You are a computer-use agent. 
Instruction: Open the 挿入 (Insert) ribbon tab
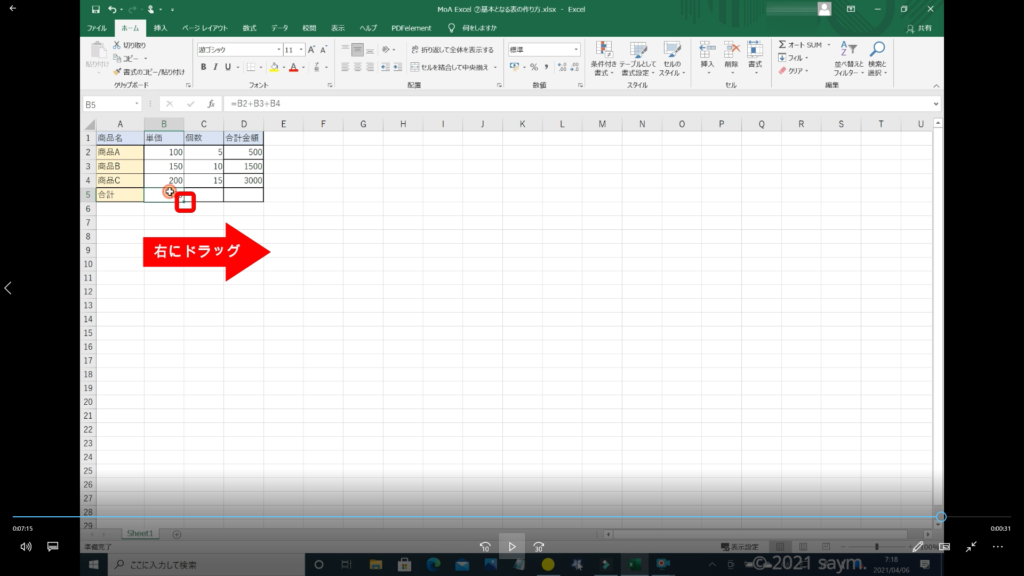tap(160, 28)
